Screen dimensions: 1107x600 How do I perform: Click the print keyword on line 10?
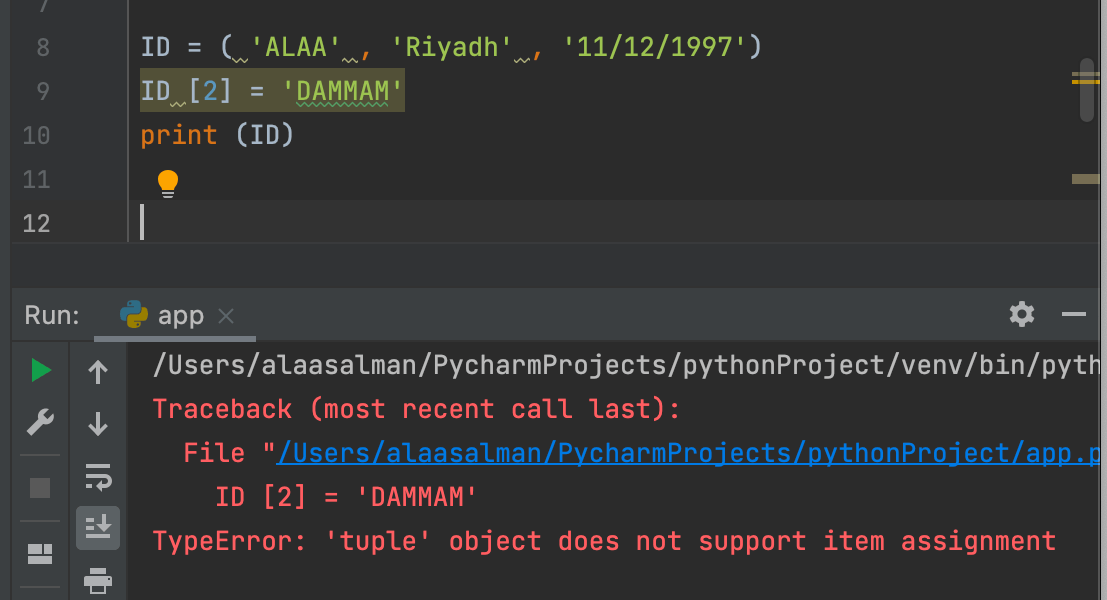click(x=179, y=135)
